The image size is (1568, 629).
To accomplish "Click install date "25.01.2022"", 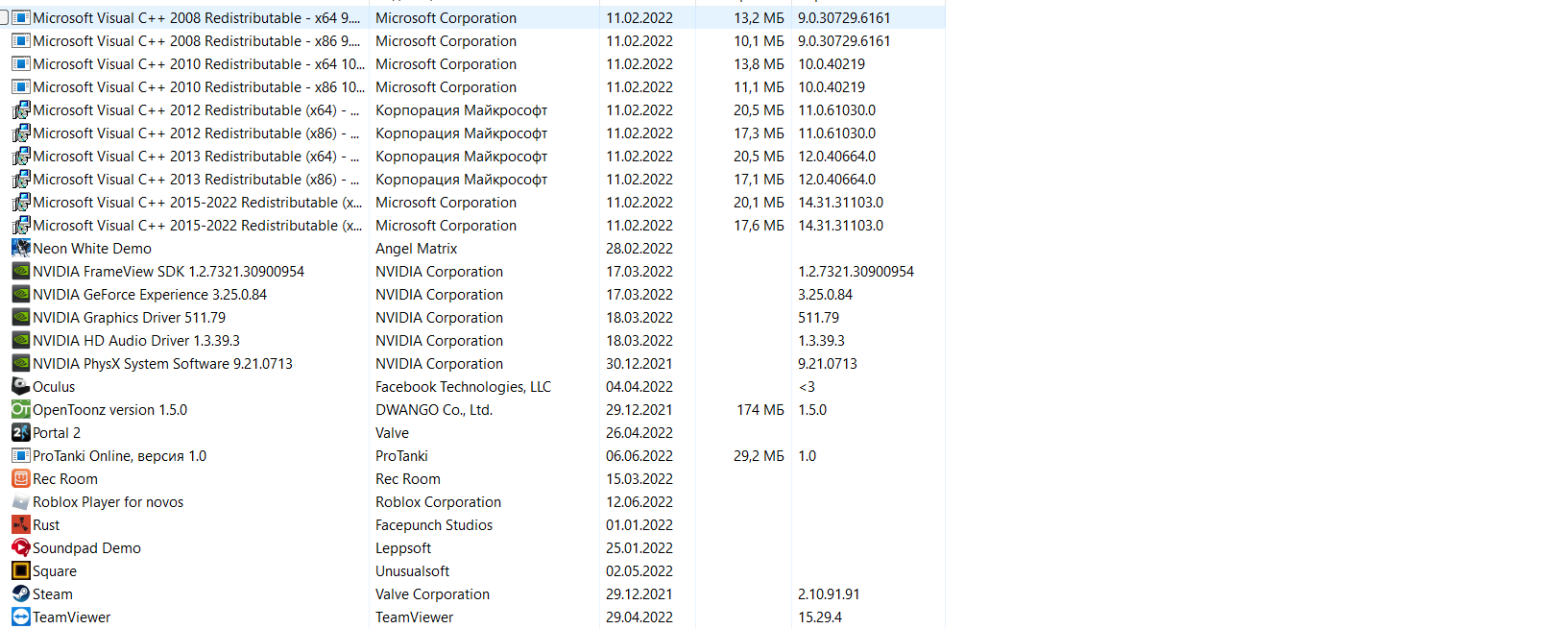I will tap(639, 548).
